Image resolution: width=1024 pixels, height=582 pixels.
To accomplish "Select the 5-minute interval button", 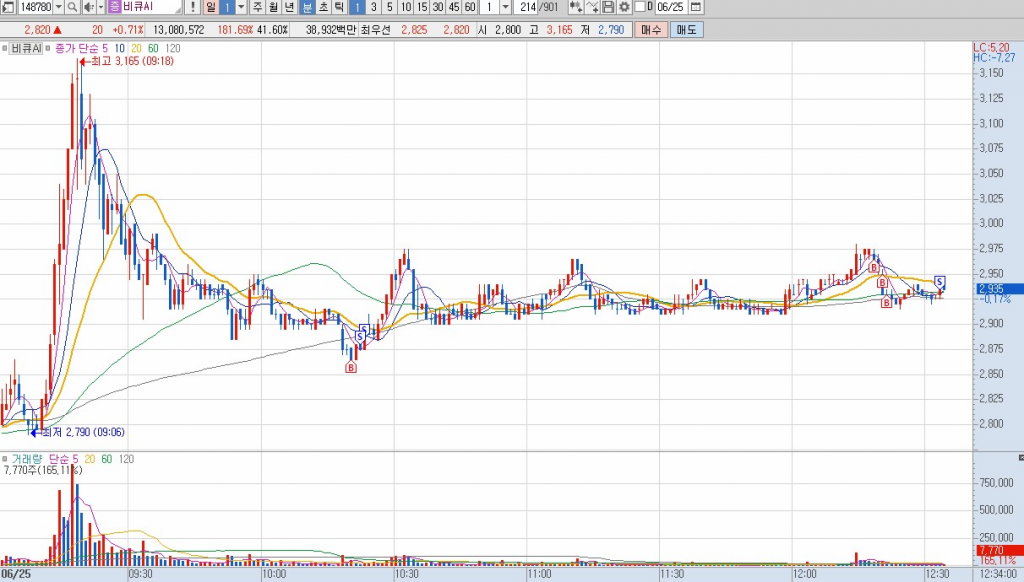I will tap(389, 7).
